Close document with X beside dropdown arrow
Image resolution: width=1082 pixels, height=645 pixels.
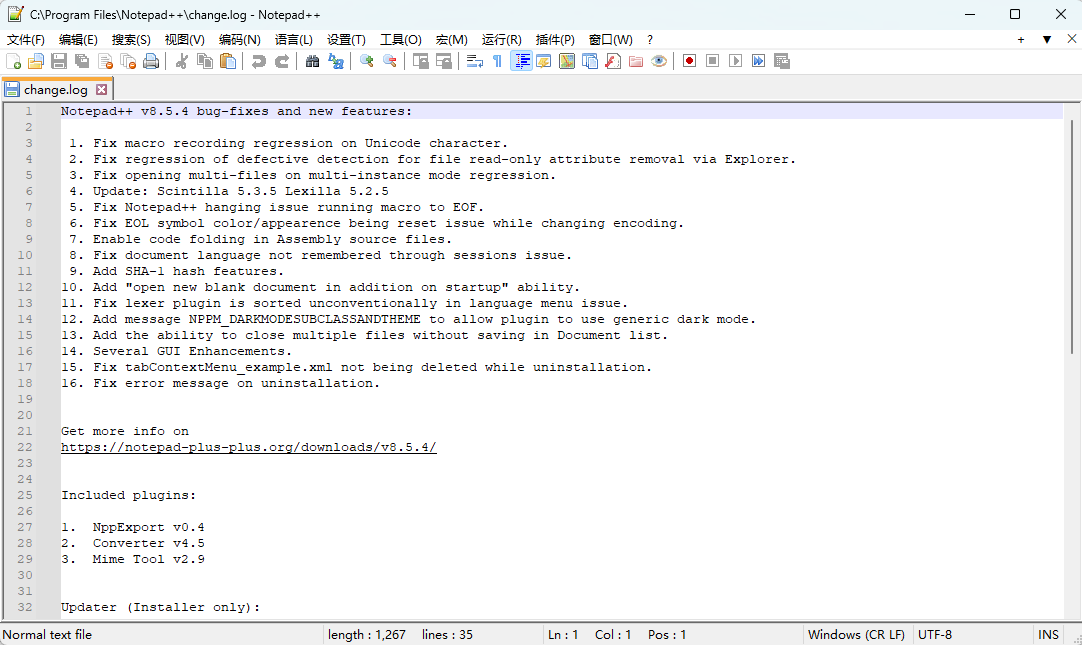pyautogui.click(x=1072, y=39)
